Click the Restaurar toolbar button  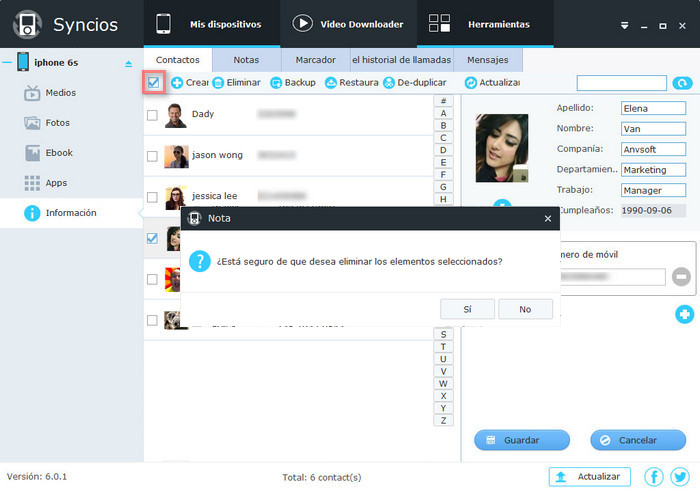click(x=351, y=83)
